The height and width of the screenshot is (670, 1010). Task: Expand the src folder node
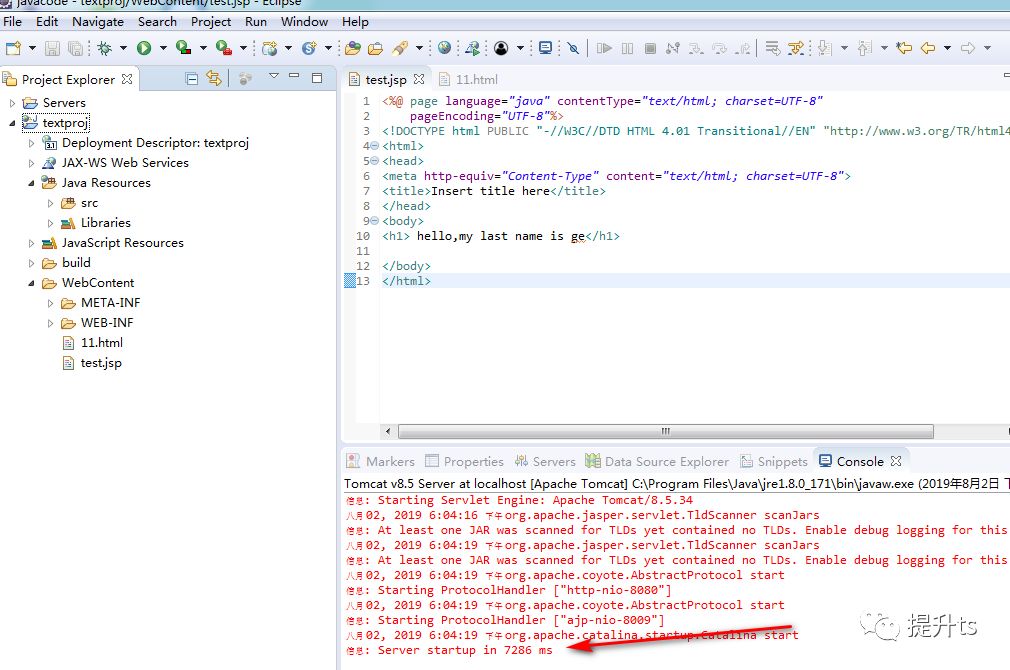coord(50,203)
